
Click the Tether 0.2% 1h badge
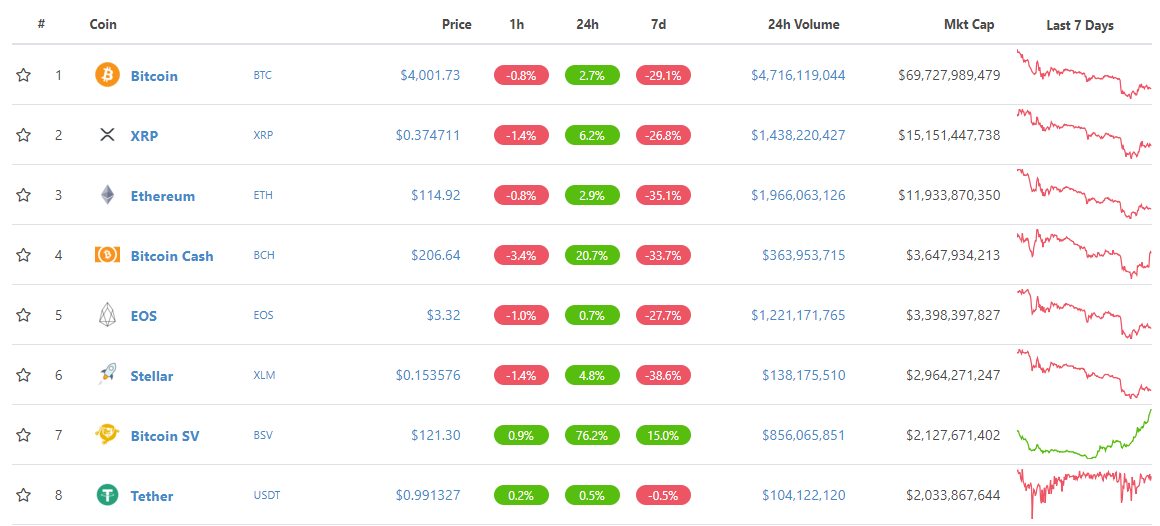(x=521, y=495)
